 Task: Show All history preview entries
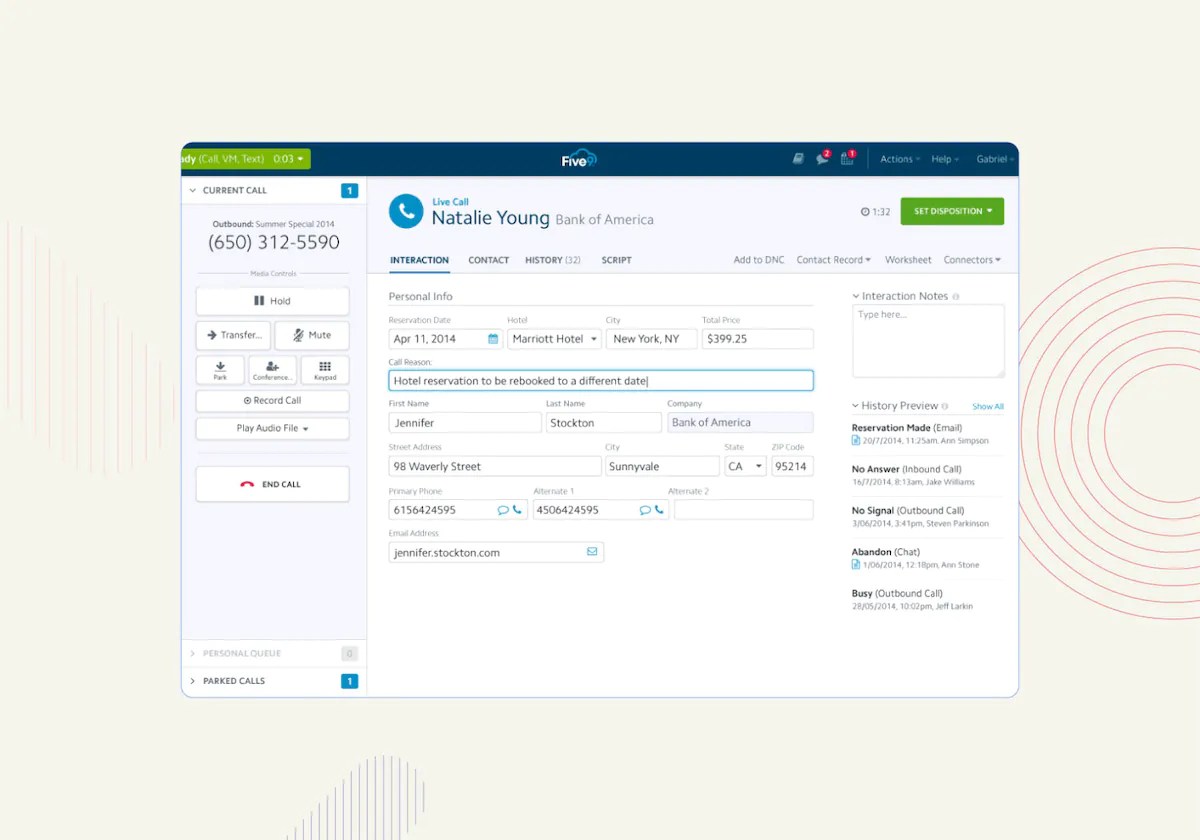coord(990,406)
